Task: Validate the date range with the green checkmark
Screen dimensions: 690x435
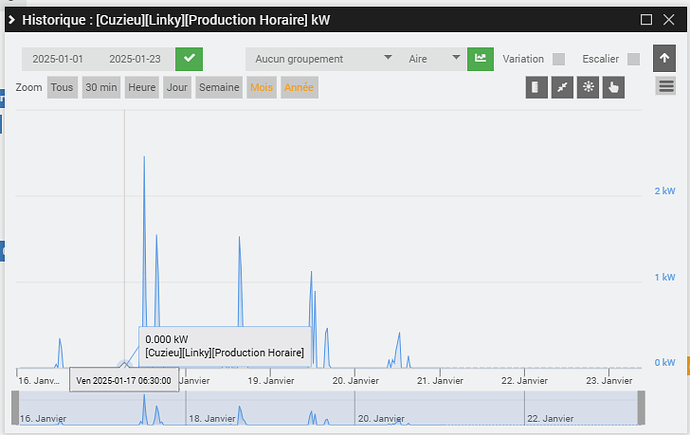Action: point(189,59)
